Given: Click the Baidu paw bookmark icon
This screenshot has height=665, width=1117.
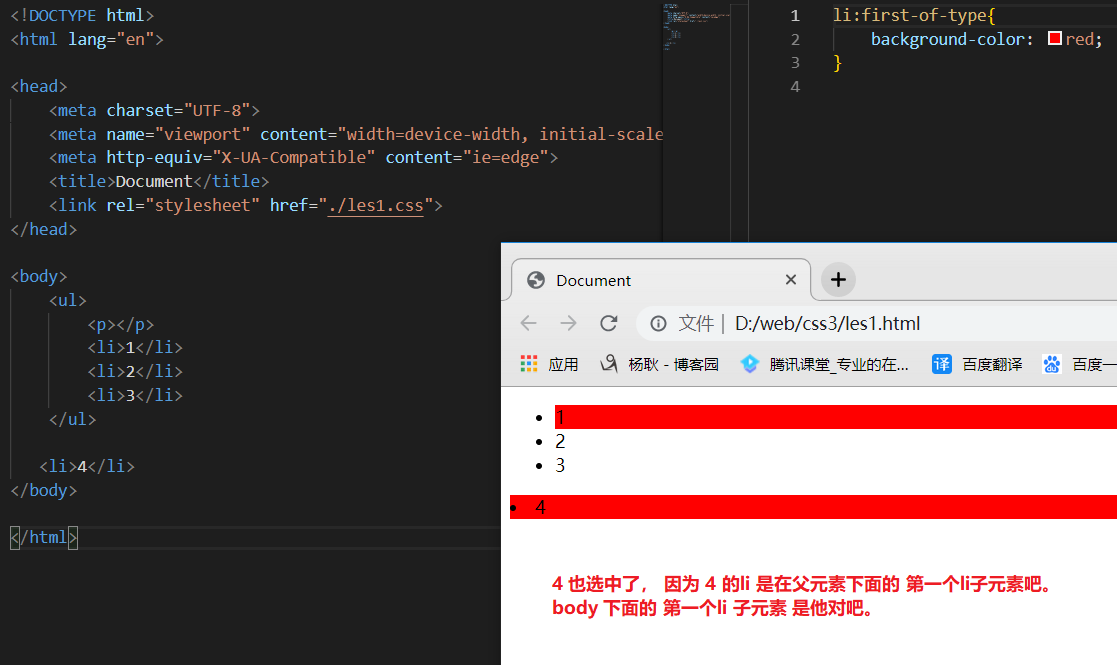Looking at the screenshot, I should (x=1051, y=364).
